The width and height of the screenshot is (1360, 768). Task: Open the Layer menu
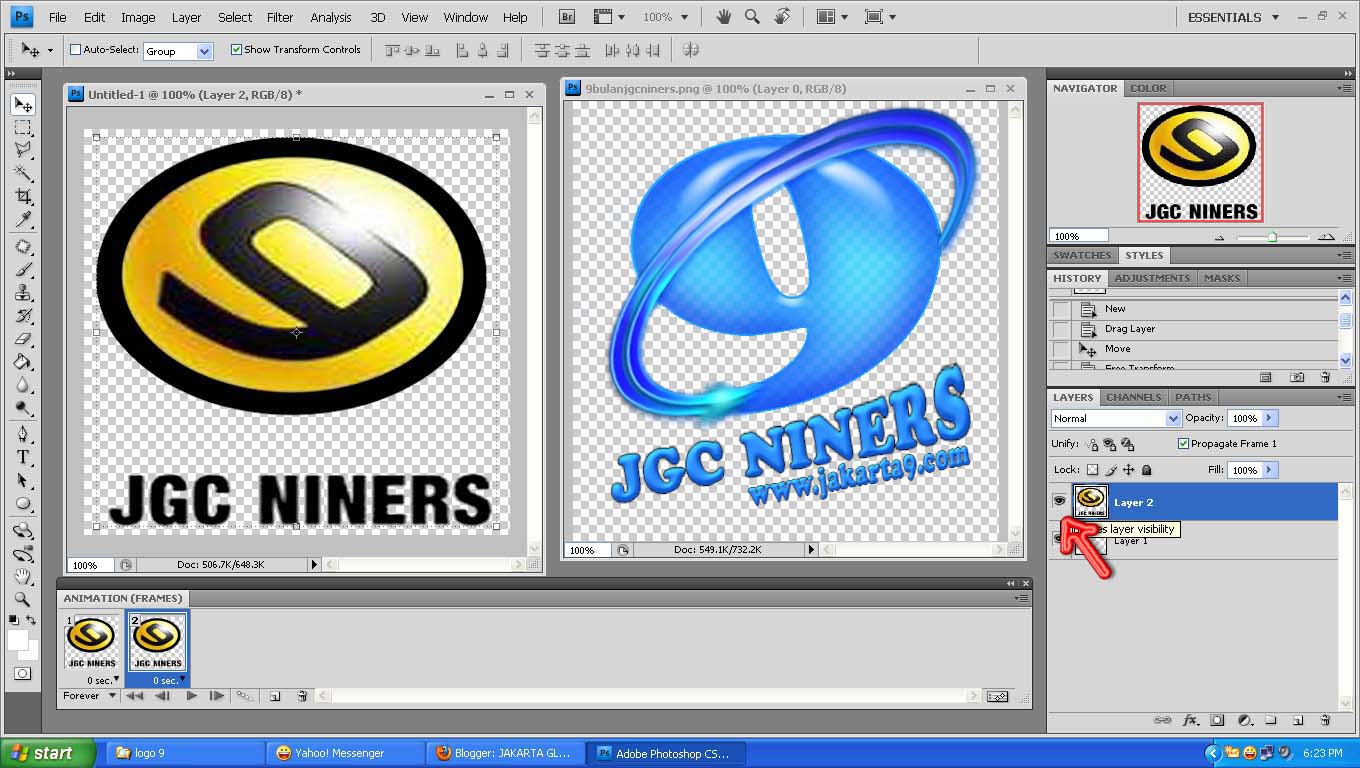pos(186,17)
